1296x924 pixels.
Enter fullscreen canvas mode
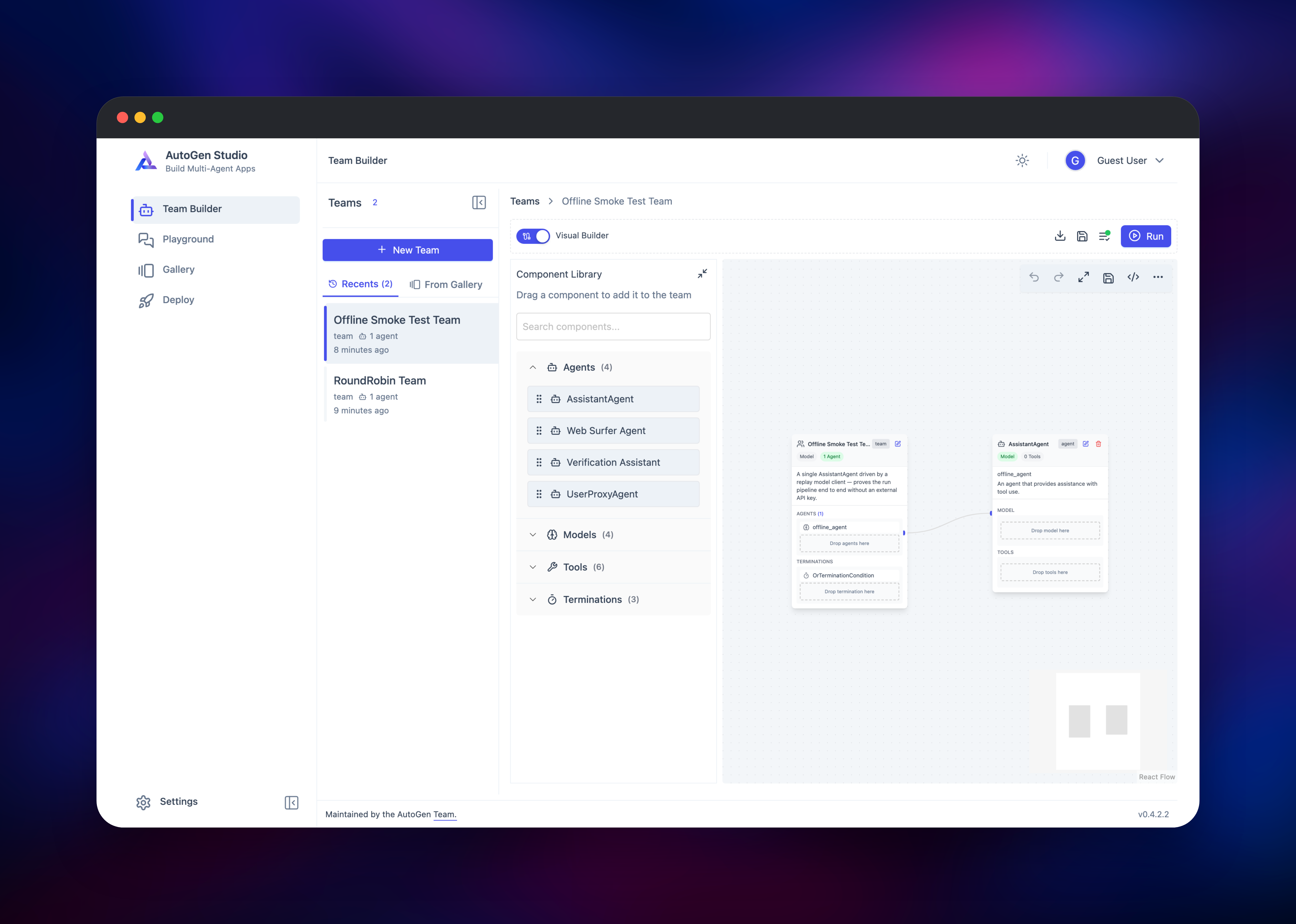coord(1084,277)
